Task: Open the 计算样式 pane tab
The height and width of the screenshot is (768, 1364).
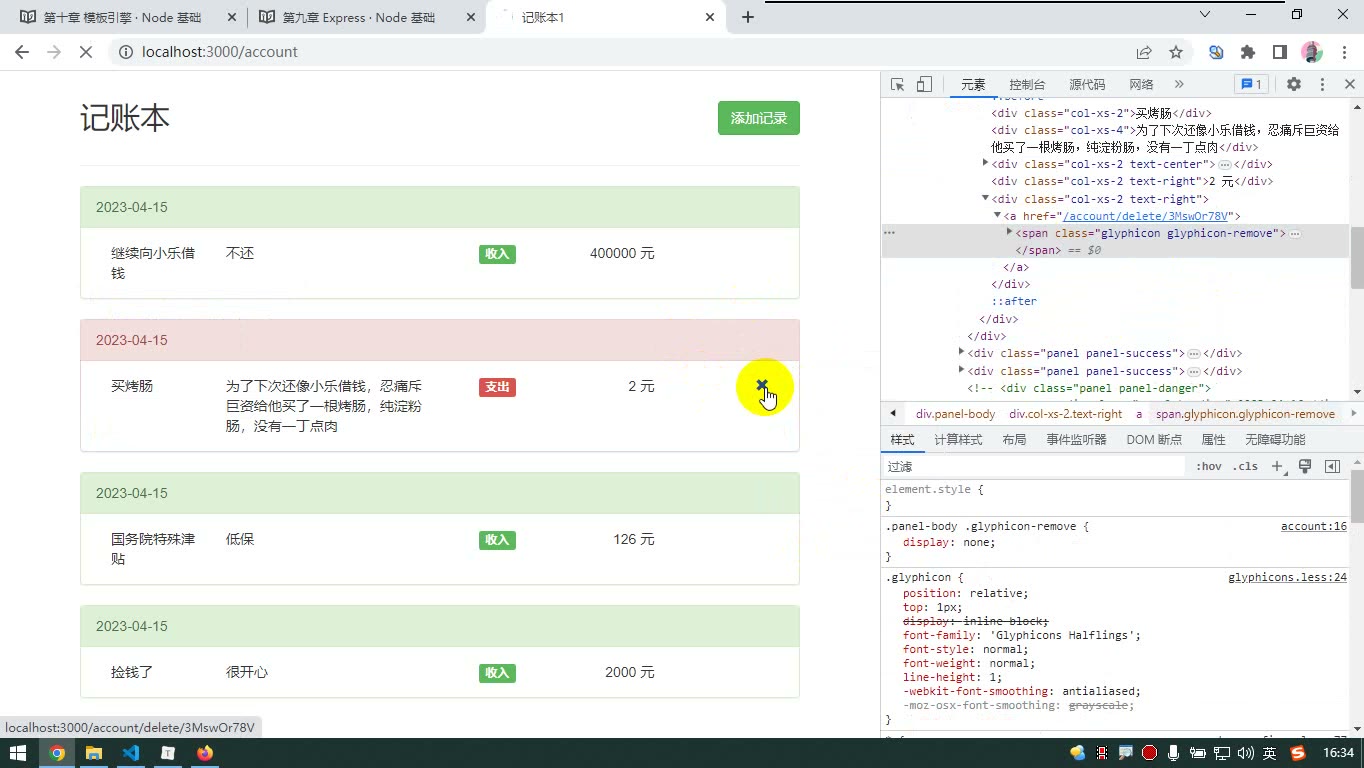Action: [x=958, y=440]
